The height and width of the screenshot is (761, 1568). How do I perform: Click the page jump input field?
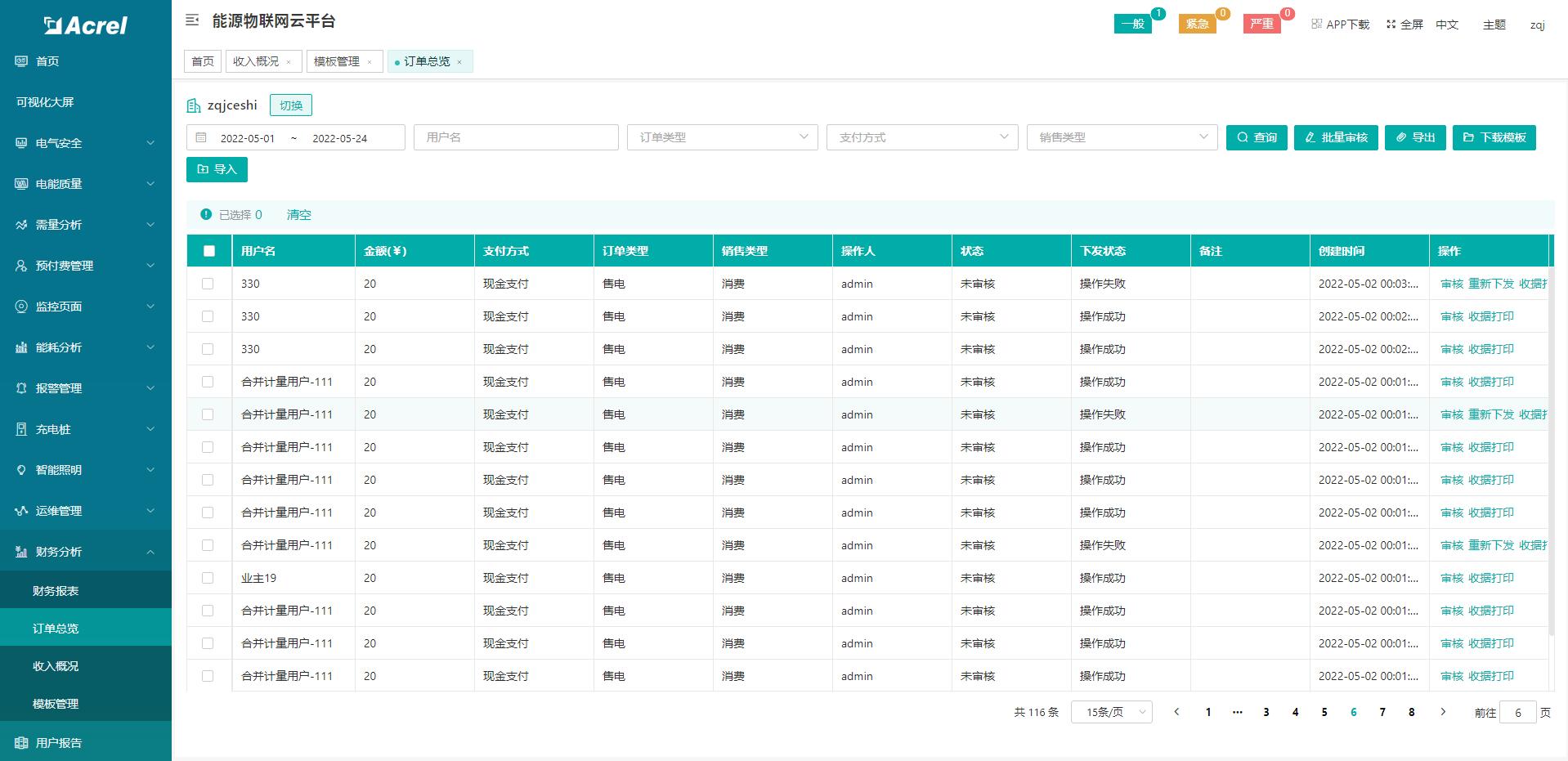1518,712
